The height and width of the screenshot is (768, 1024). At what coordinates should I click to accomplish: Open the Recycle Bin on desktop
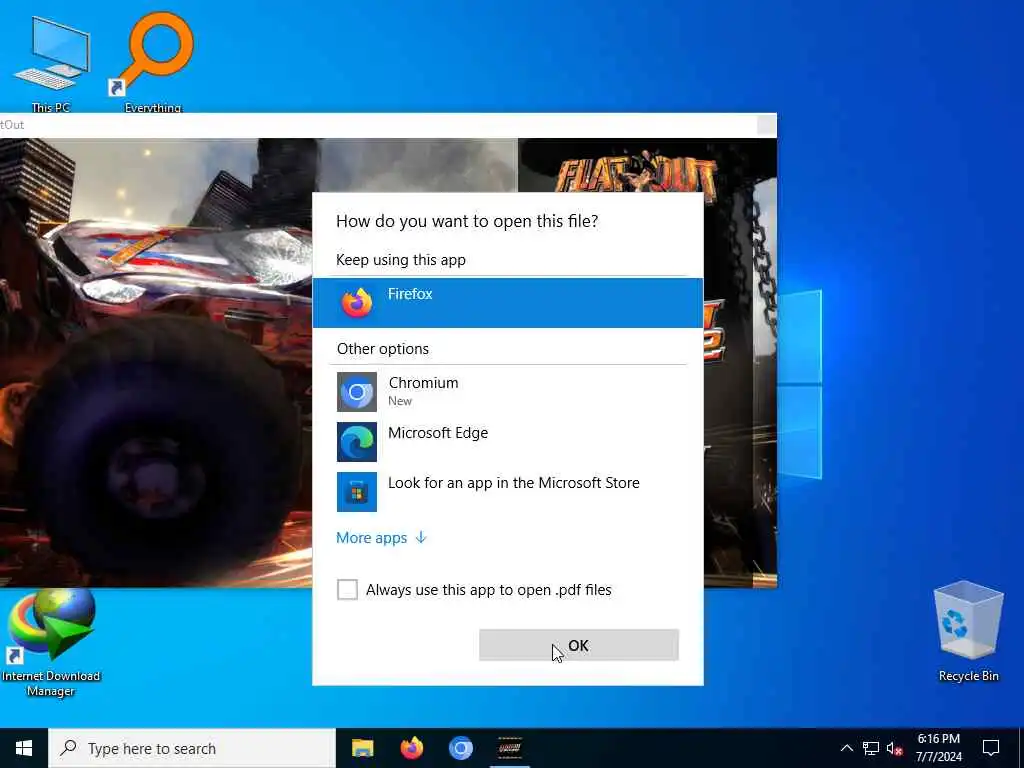click(x=968, y=632)
